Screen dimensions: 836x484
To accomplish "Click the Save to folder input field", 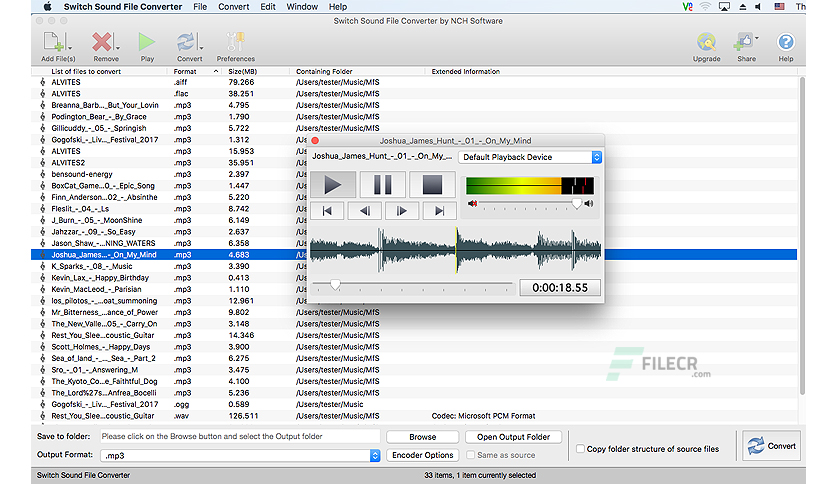I will tap(240, 437).
